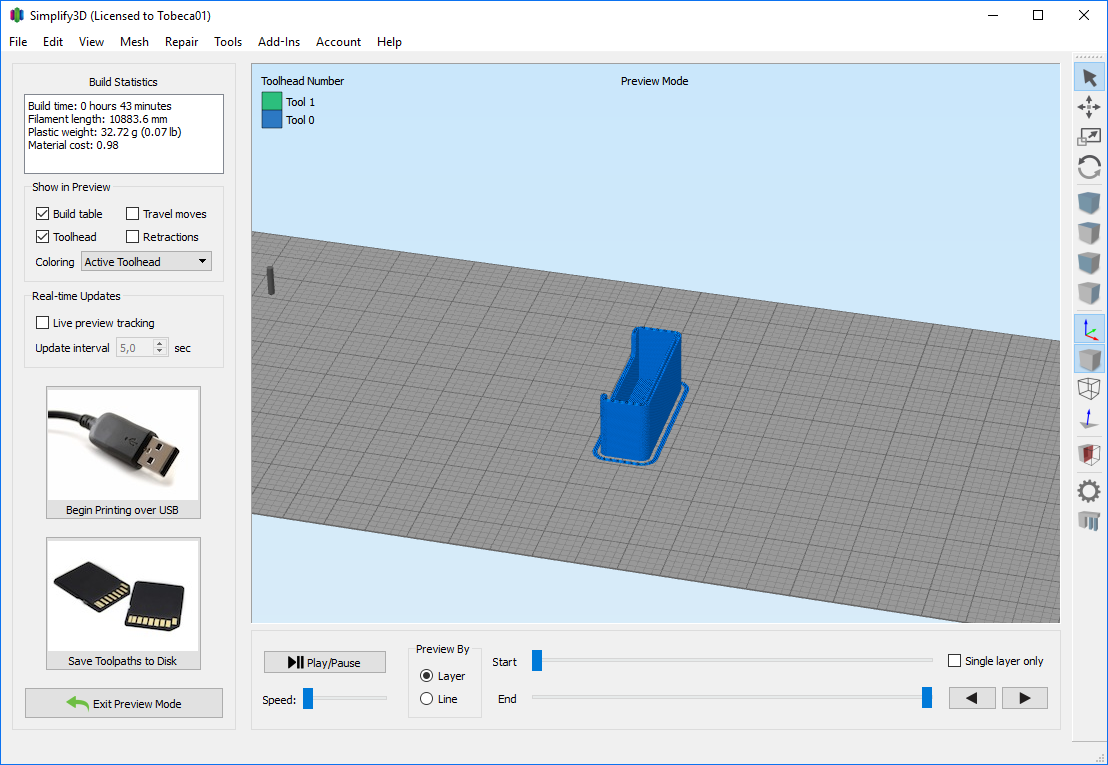Open the Mesh menu
Viewport: 1108px width, 765px height.
[x=134, y=42]
